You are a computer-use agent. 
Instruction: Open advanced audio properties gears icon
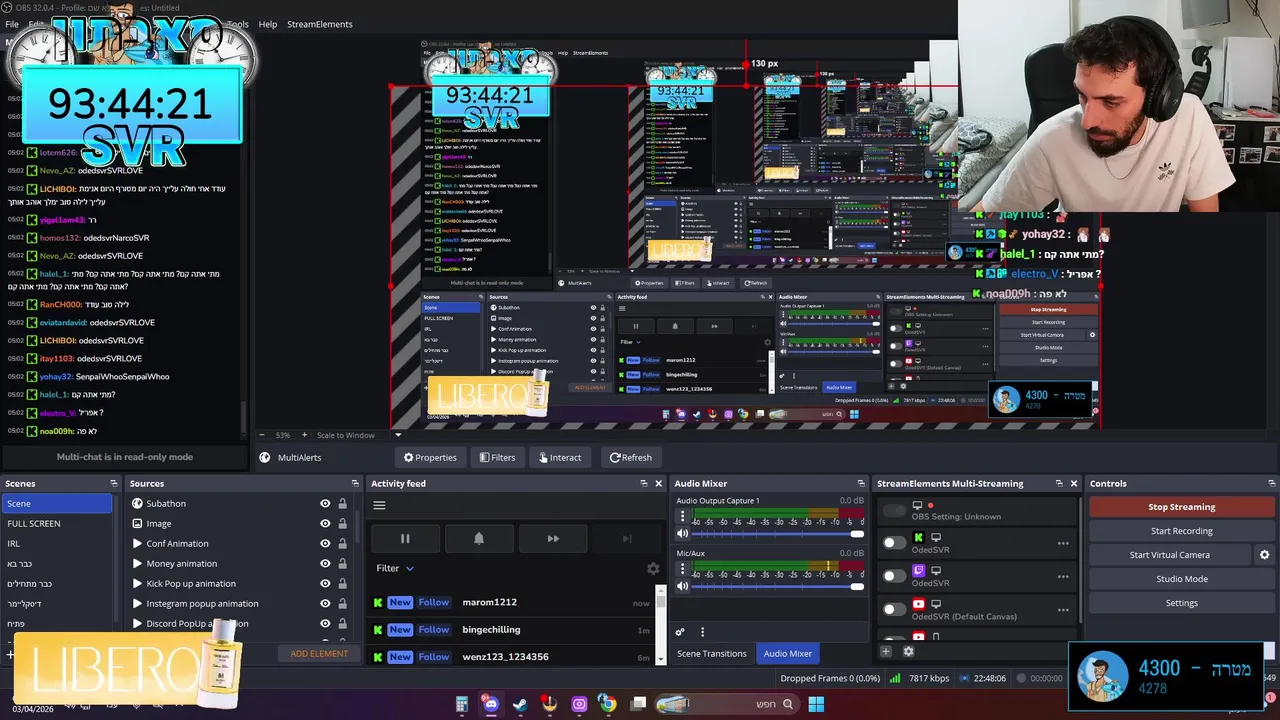click(x=680, y=632)
